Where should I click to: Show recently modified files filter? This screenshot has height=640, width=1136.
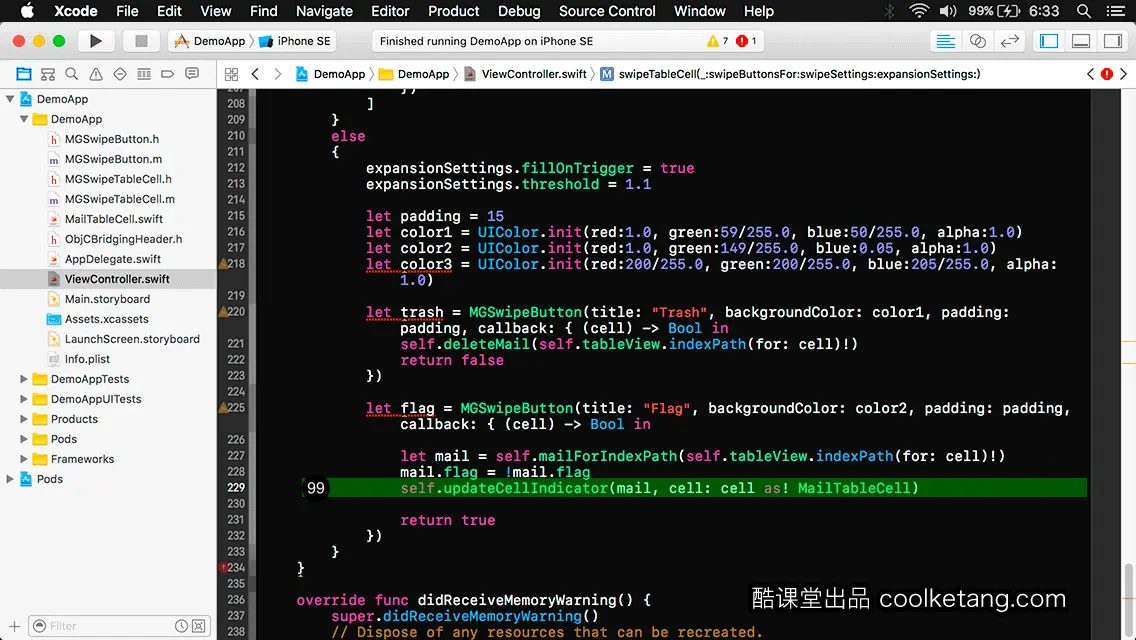181,626
